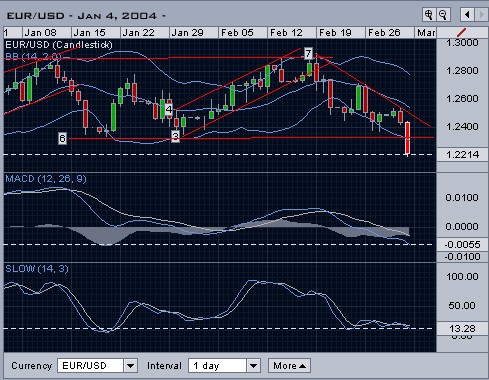This screenshot has width=489, height=380.
Task: Click the MACD value -0.0055
Action: coord(462,245)
